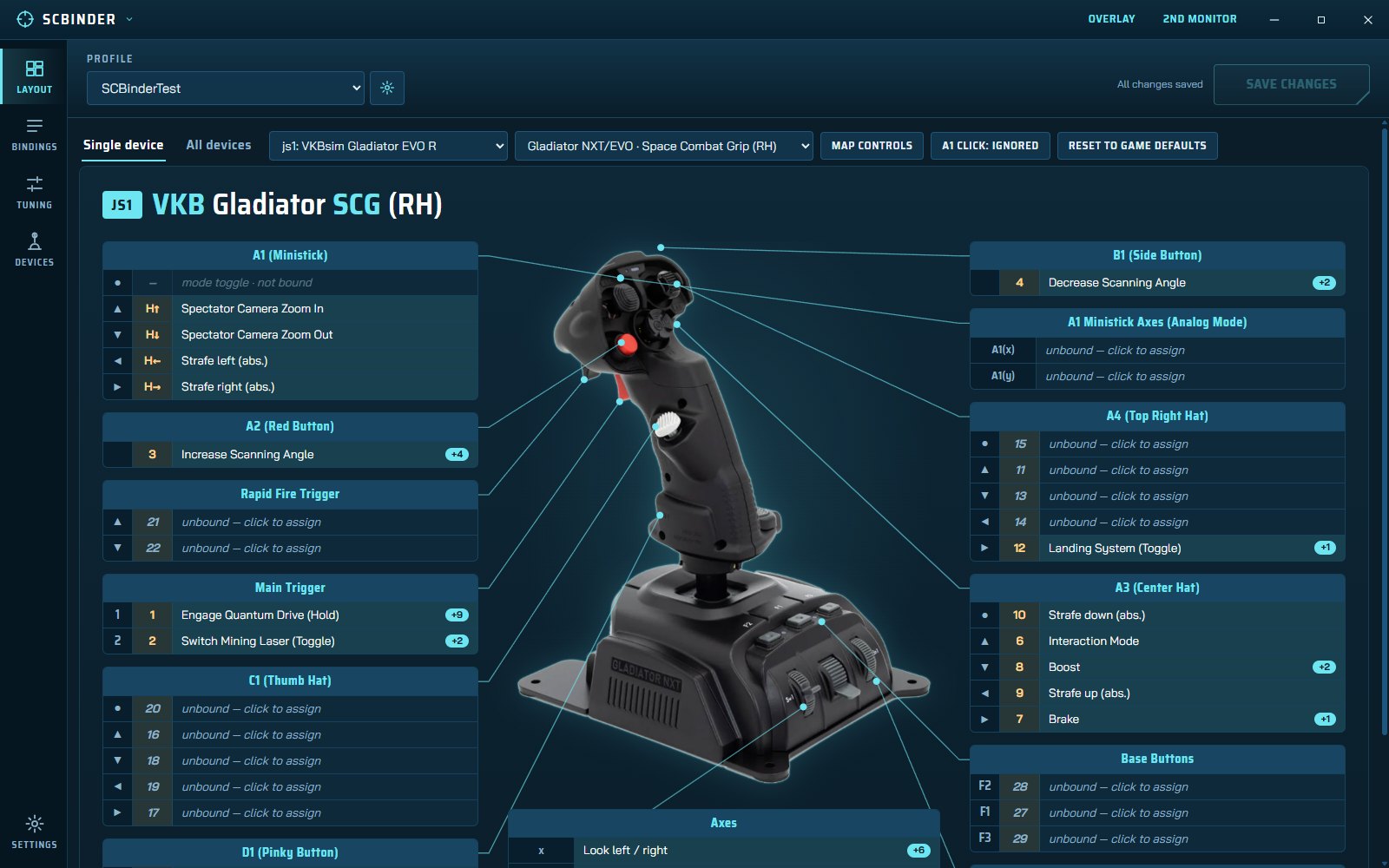Click the SAVE CHANGES button
Viewport: 1389px width, 868px height.
coord(1291,84)
